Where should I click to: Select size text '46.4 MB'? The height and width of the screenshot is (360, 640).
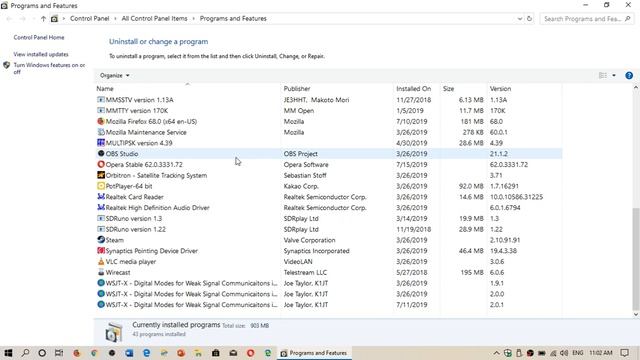pyautogui.click(x=471, y=251)
